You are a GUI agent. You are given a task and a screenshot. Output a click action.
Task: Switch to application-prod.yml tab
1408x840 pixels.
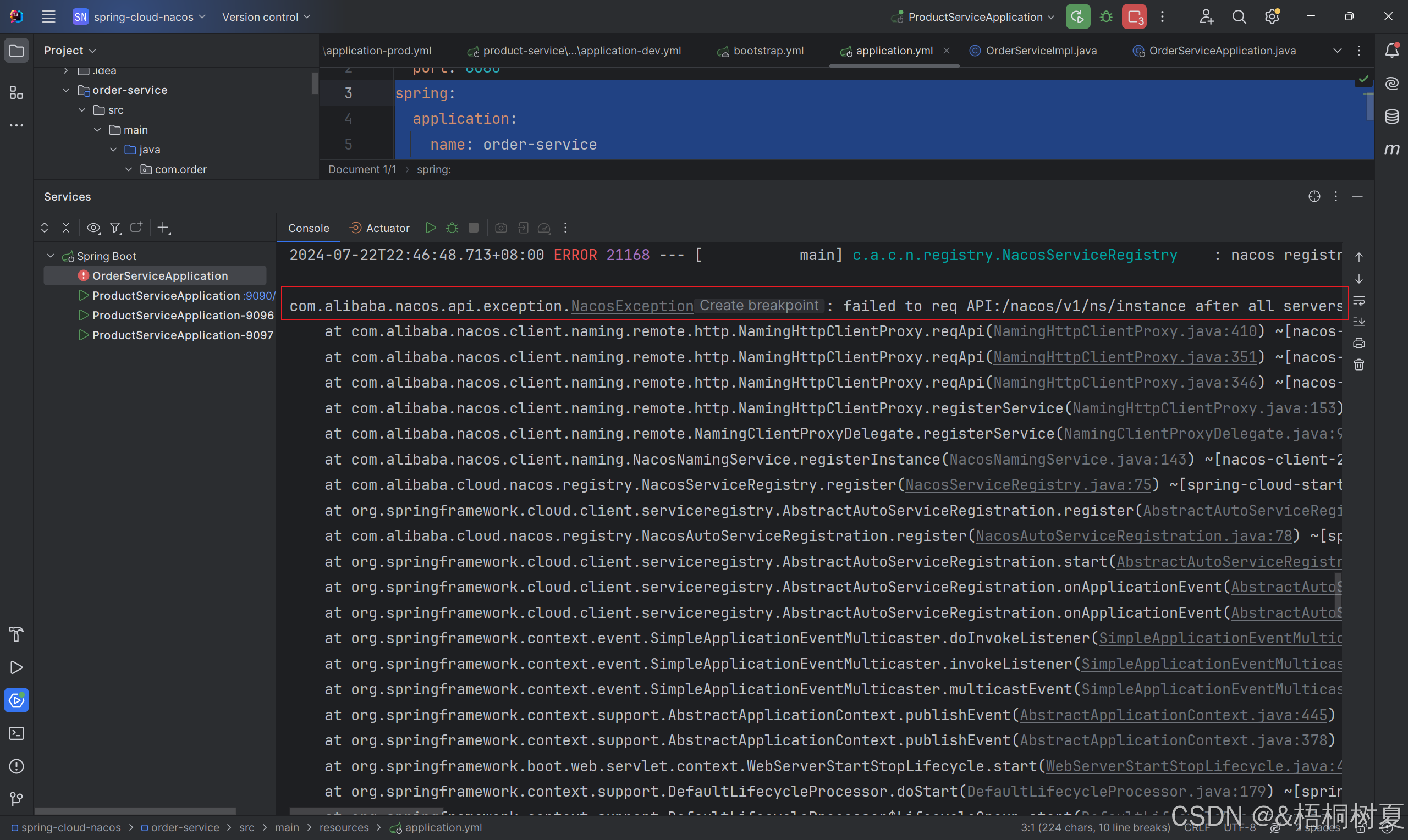click(377, 51)
